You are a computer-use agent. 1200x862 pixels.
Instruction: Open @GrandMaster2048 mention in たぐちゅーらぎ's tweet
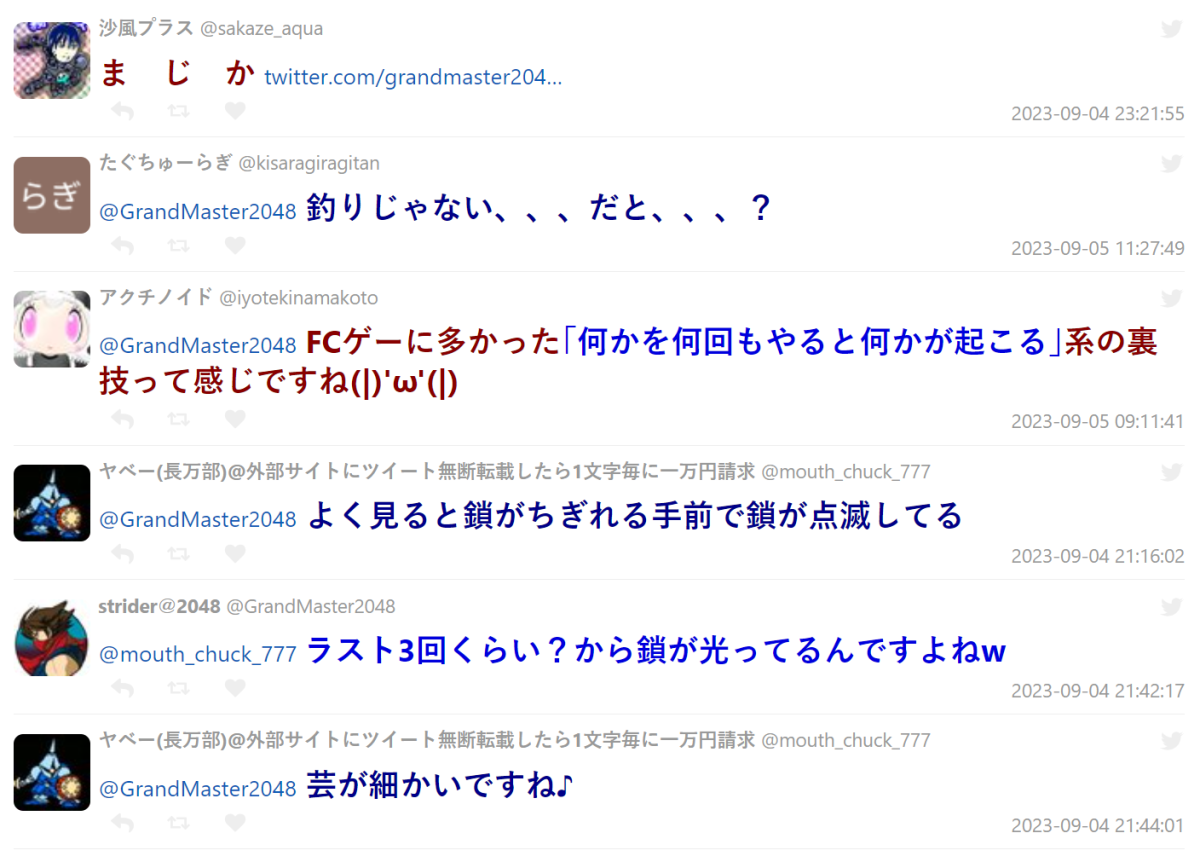coord(198,211)
